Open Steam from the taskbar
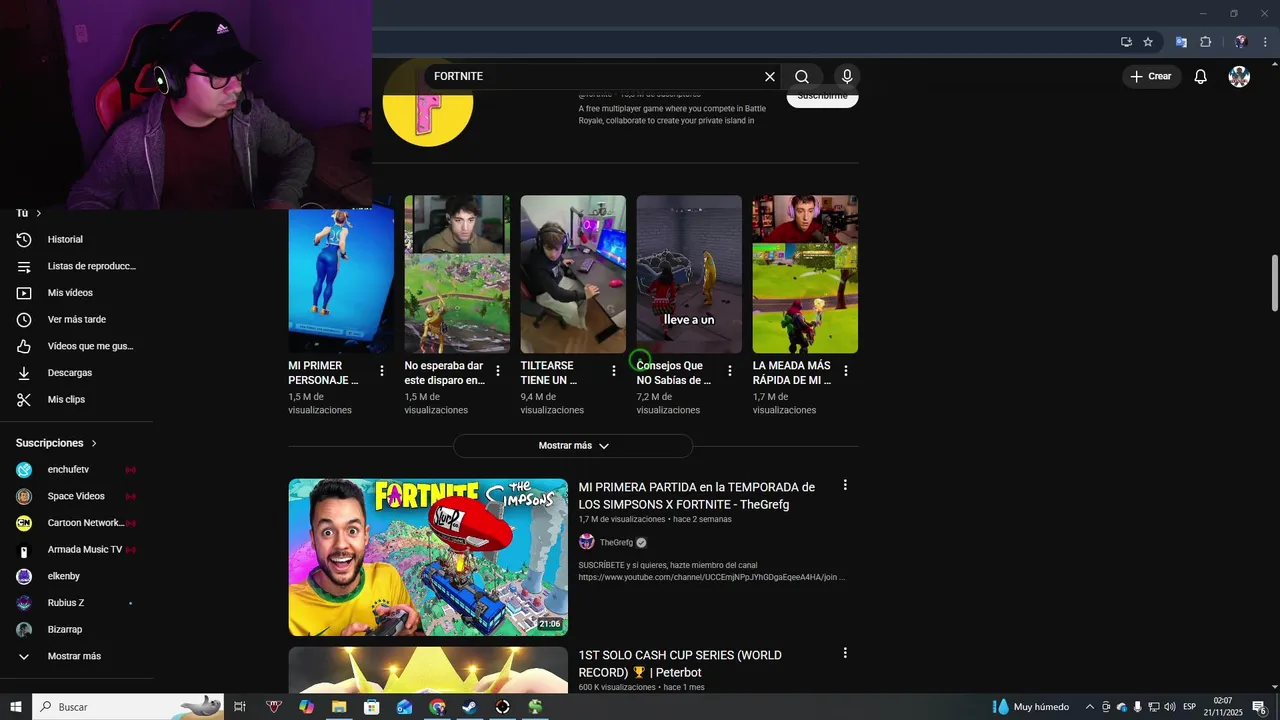This screenshot has height=720, width=1280. pyautogui.click(x=470, y=707)
